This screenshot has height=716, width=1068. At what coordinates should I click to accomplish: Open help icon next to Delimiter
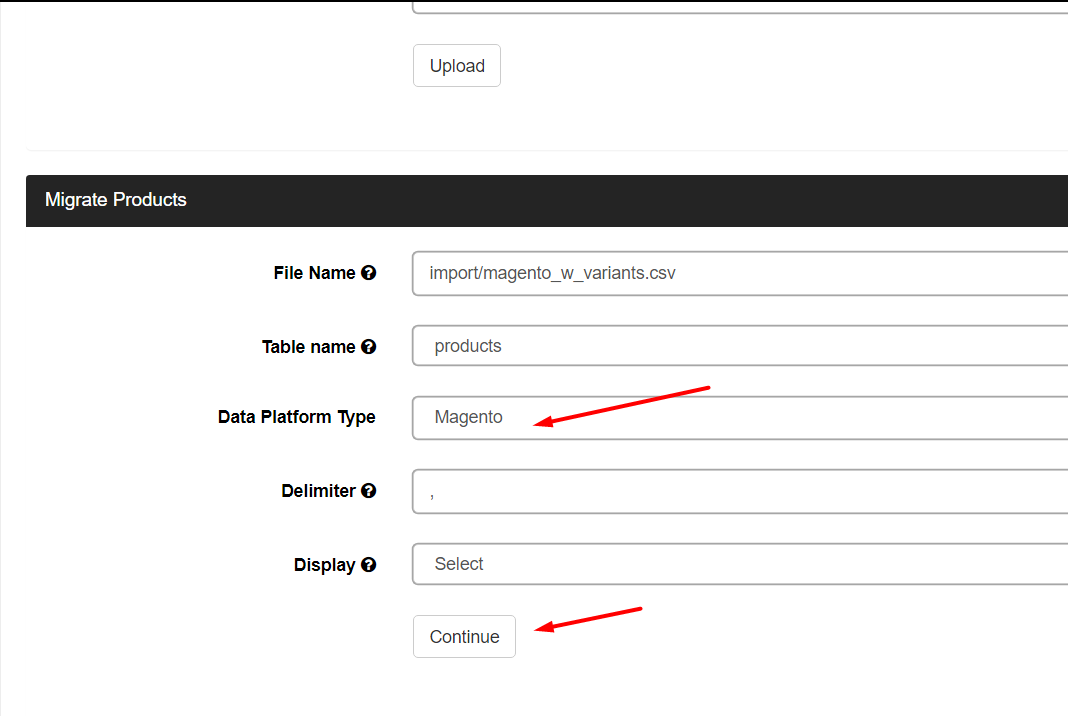click(x=368, y=491)
